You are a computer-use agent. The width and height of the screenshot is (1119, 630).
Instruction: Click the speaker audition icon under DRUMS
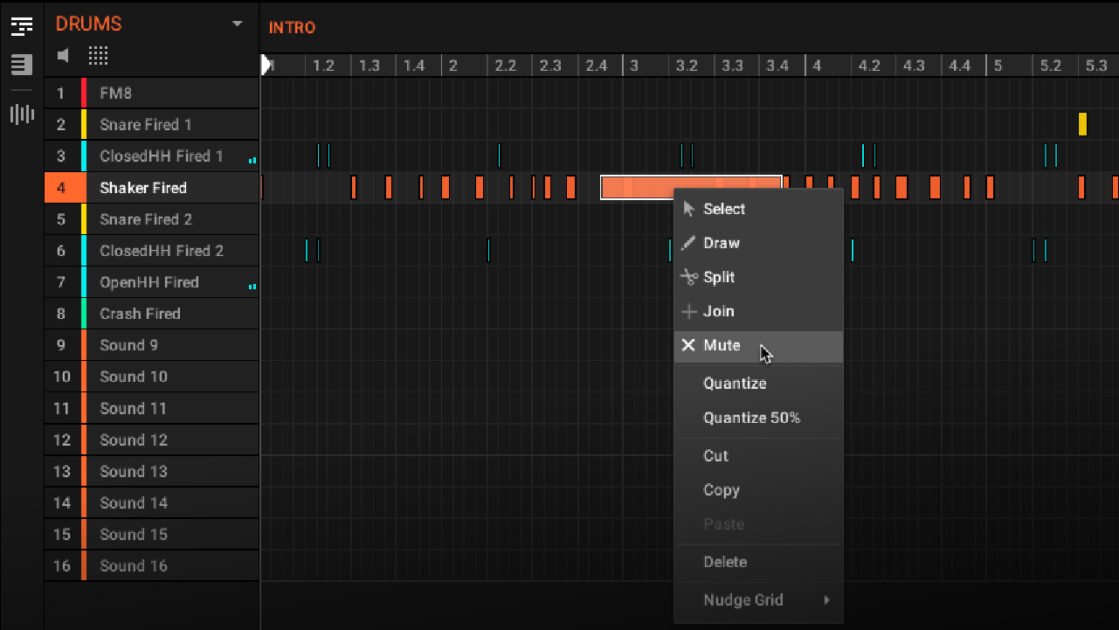point(64,56)
